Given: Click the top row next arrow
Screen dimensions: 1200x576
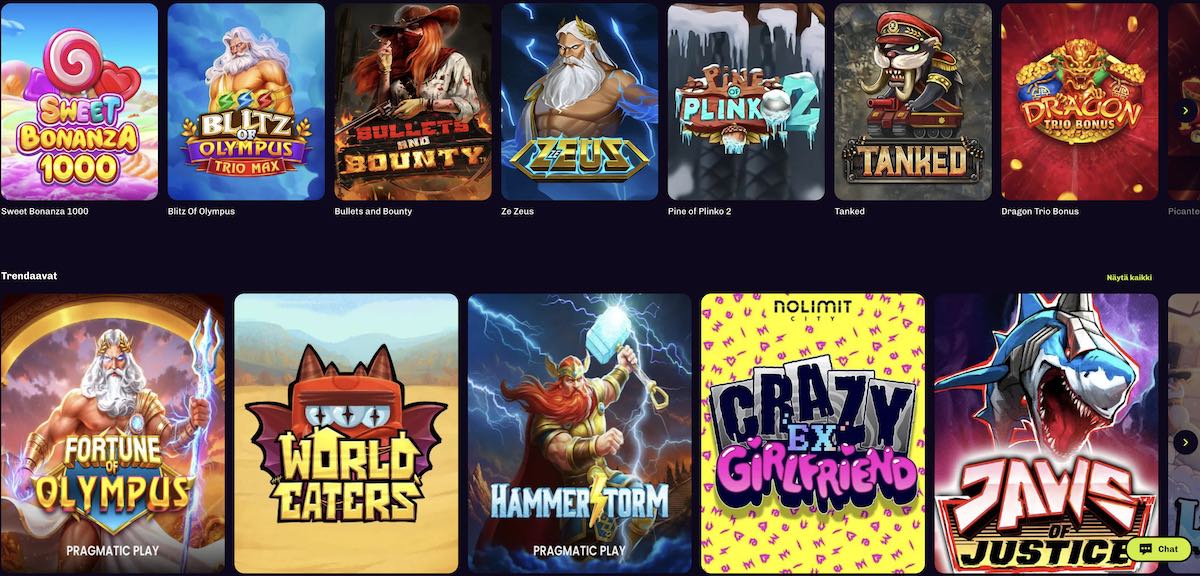Looking at the screenshot, I should coord(1185,110).
